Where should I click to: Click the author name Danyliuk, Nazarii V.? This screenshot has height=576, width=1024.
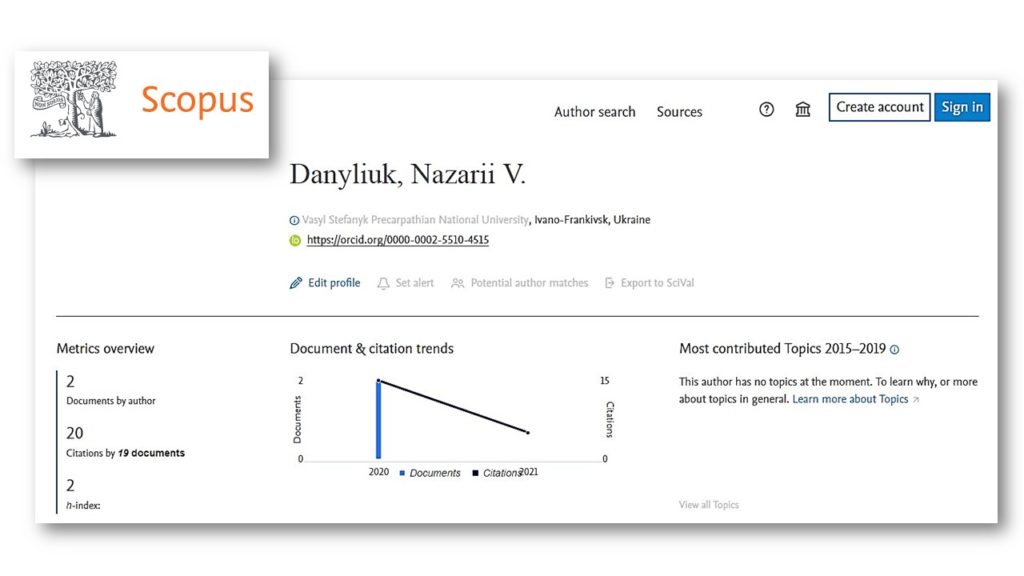pos(408,174)
